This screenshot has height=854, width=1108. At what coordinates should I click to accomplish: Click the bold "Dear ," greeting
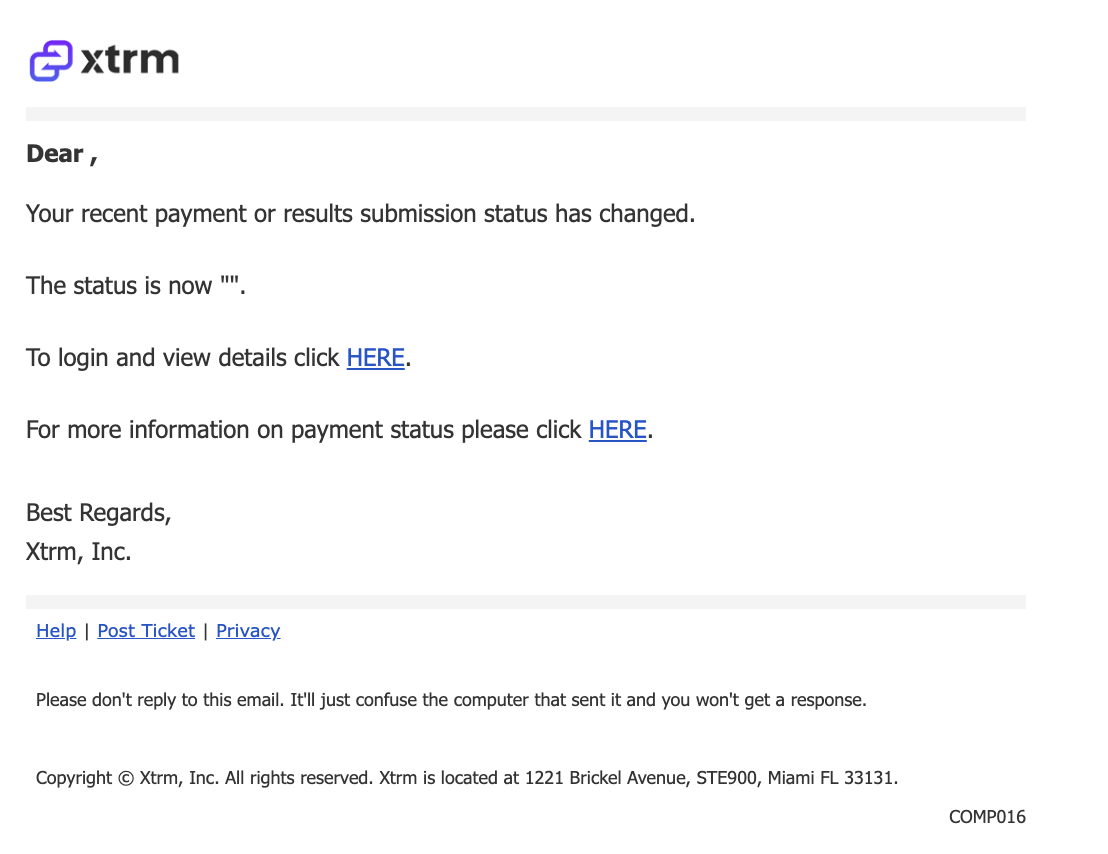[x=61, y=154]
